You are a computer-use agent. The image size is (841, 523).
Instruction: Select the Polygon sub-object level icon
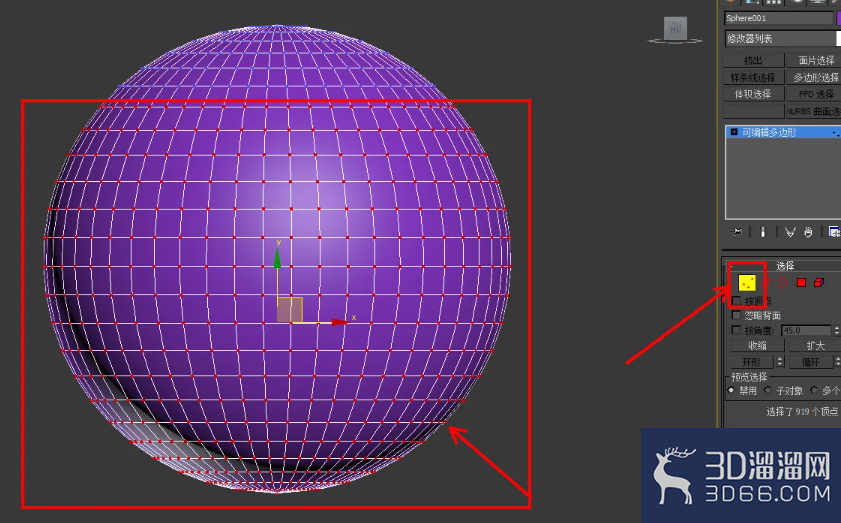801,282
